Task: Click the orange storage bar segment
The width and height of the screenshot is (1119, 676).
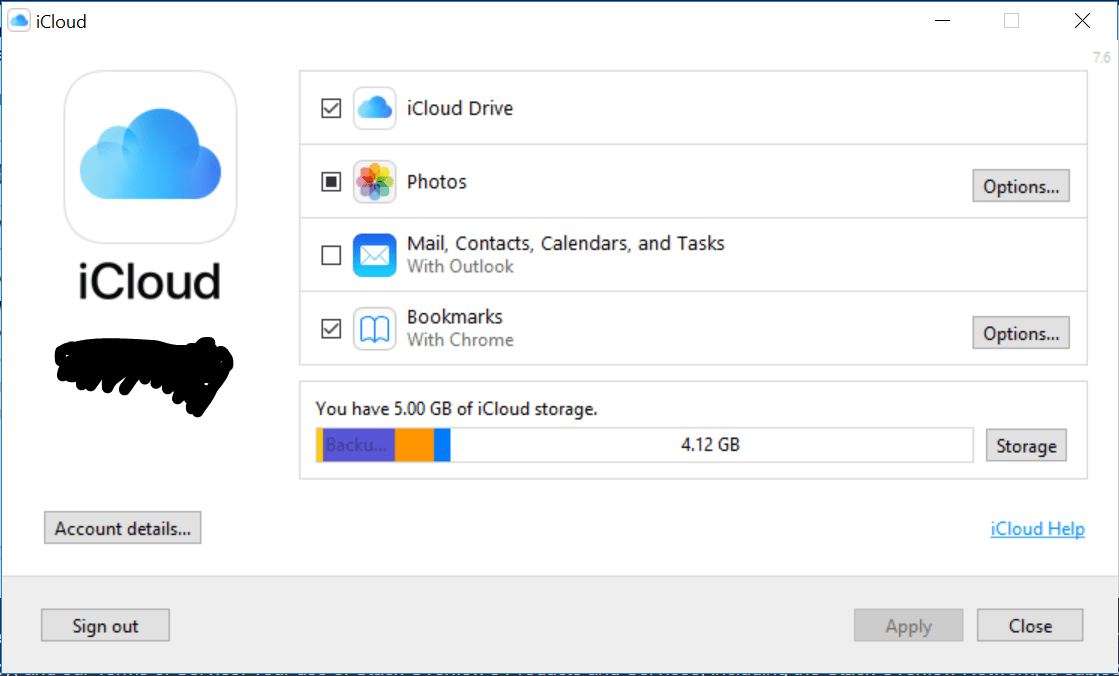Action: point(414,445)
